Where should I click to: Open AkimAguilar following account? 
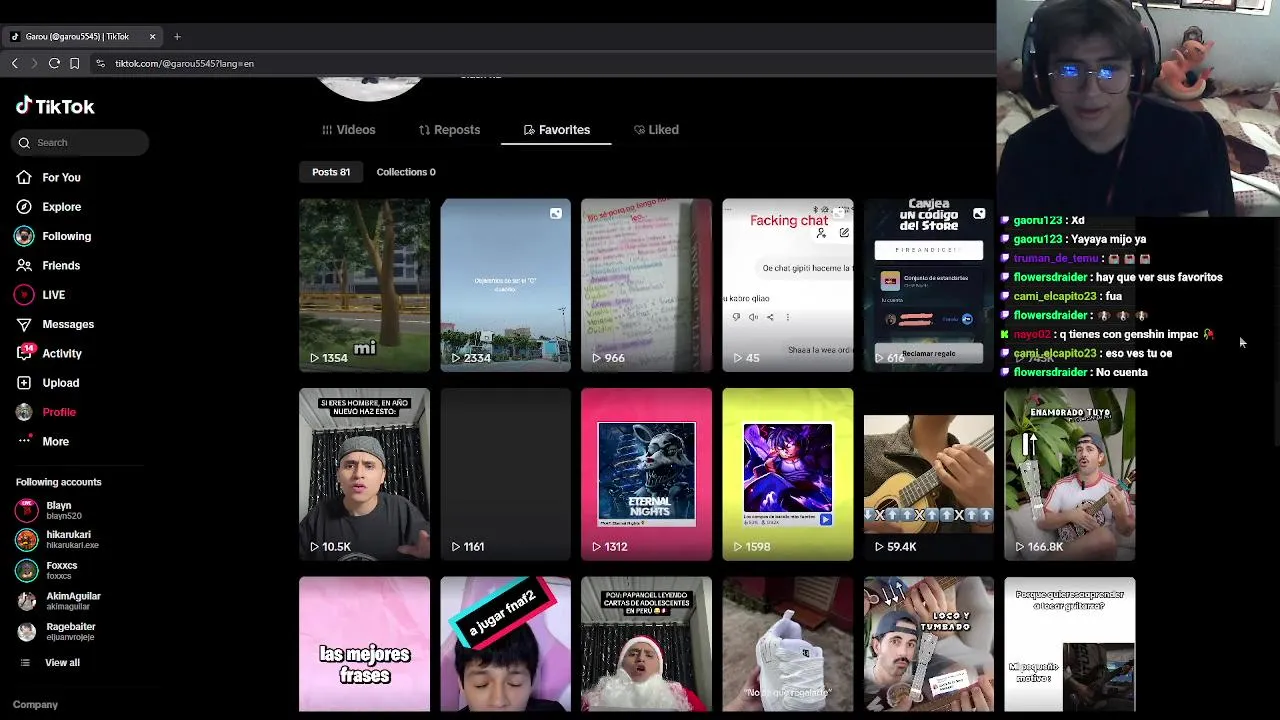pyautogui.click(x=58, y=601)
